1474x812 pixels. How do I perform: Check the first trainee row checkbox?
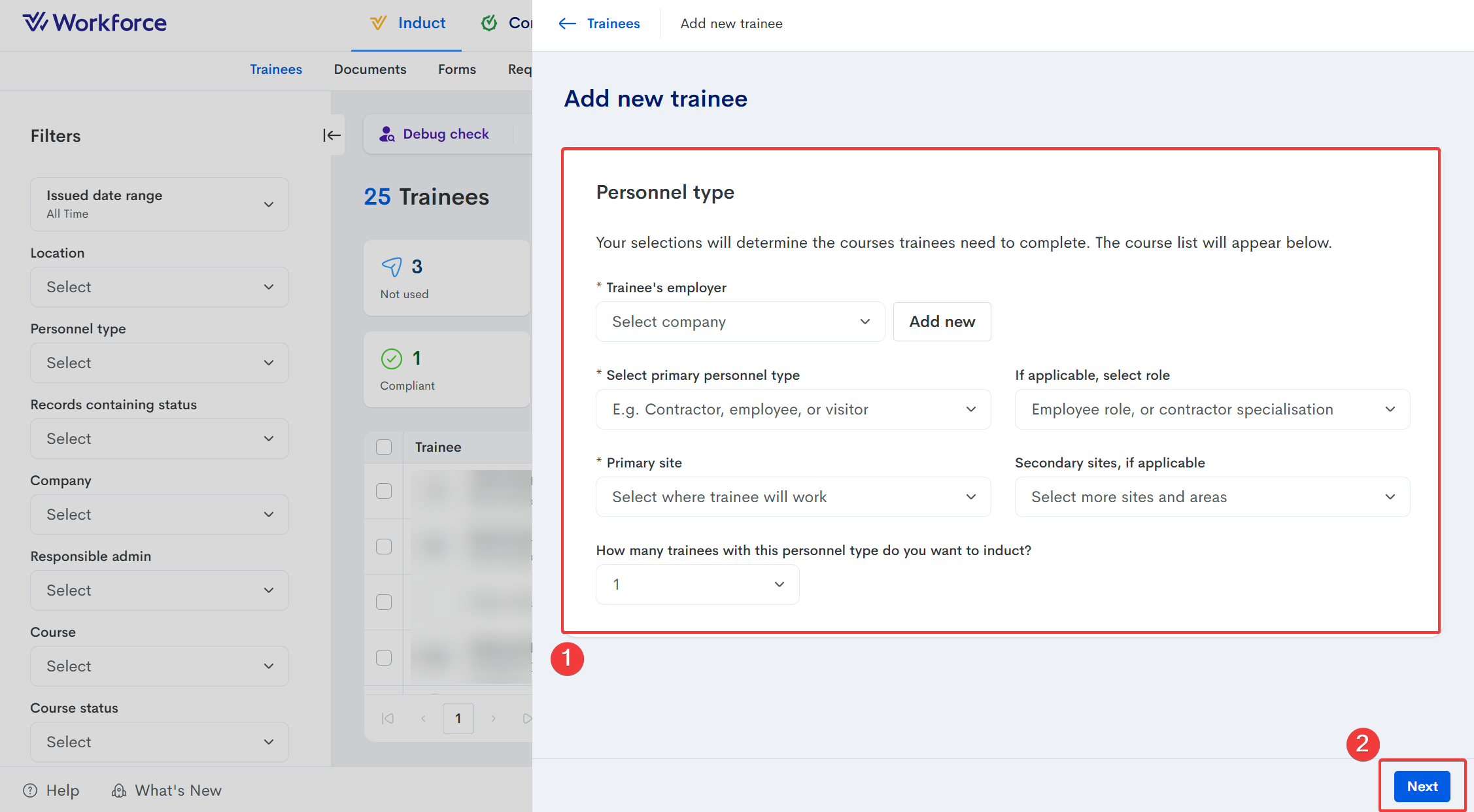384,491
